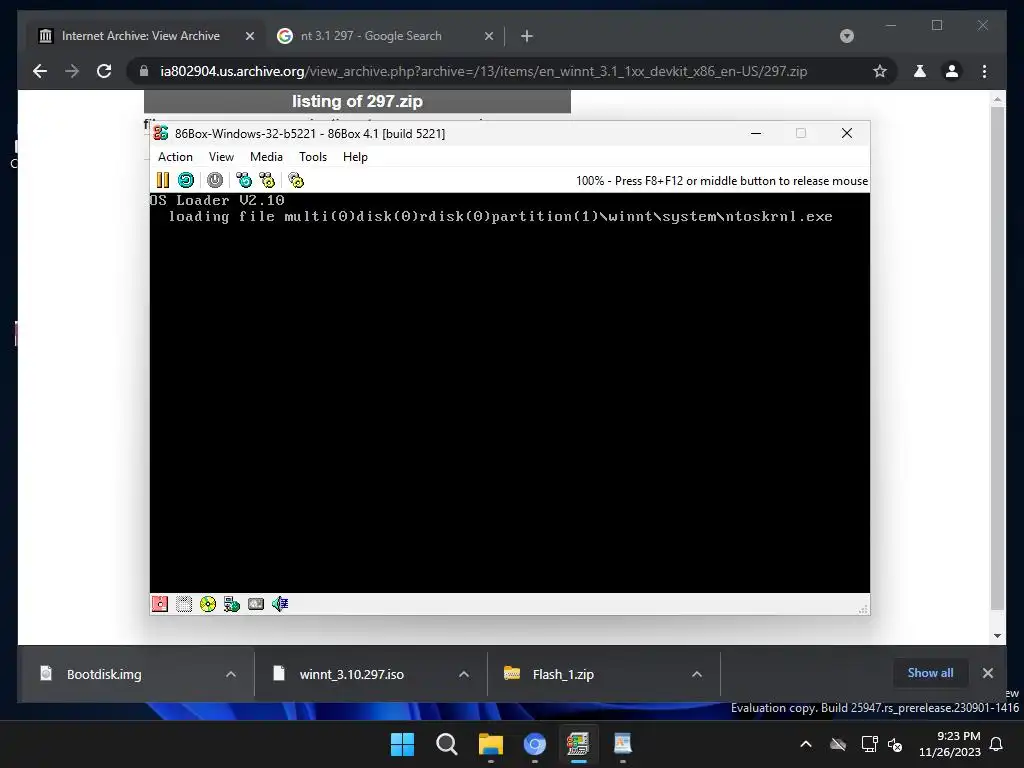This screenshot has height=768, width=1024.
Task: Send Ctrl+Alt+Esc via toolbar icon
Action: 267,180
